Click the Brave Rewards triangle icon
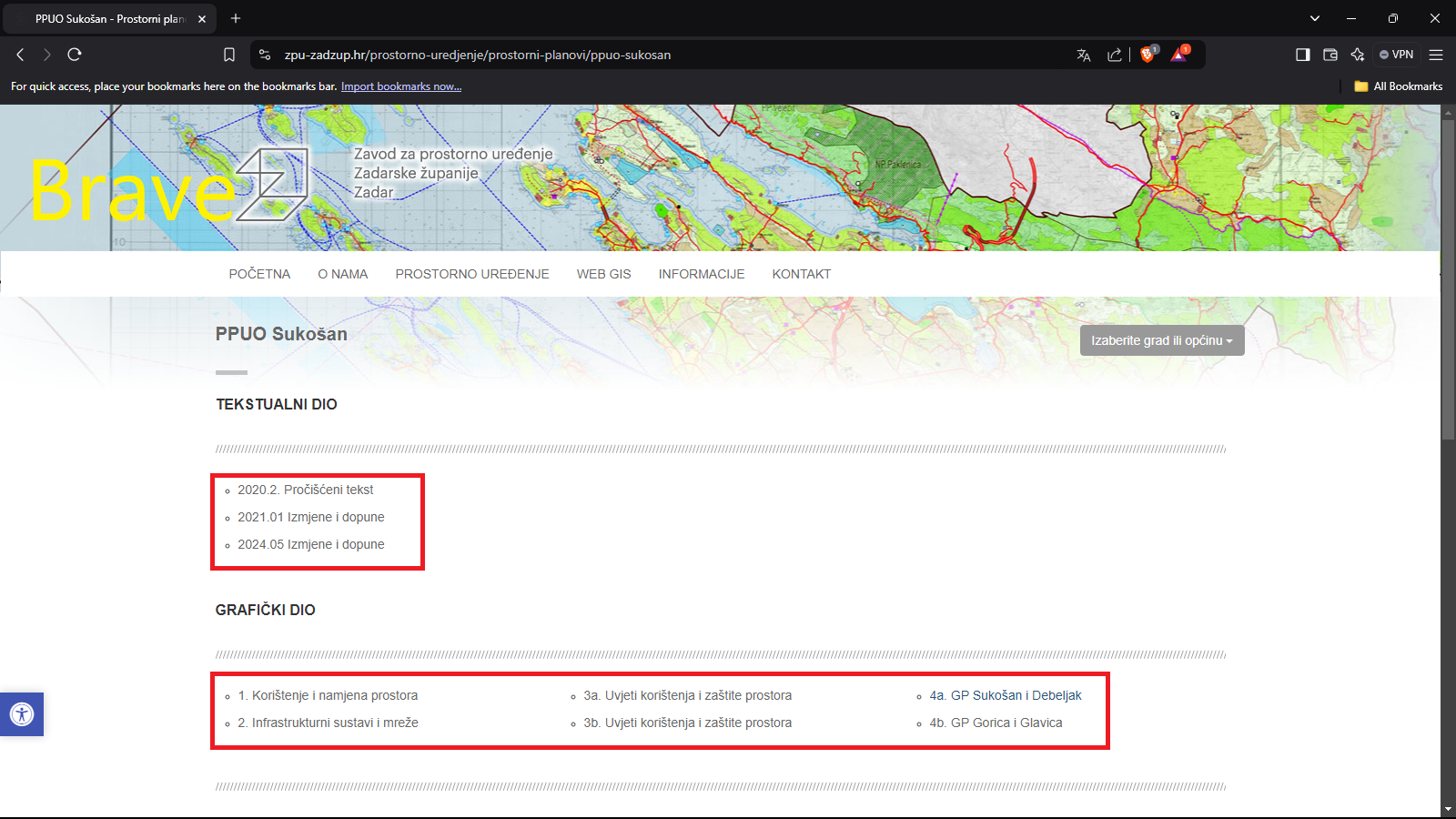 [1179, 55]
